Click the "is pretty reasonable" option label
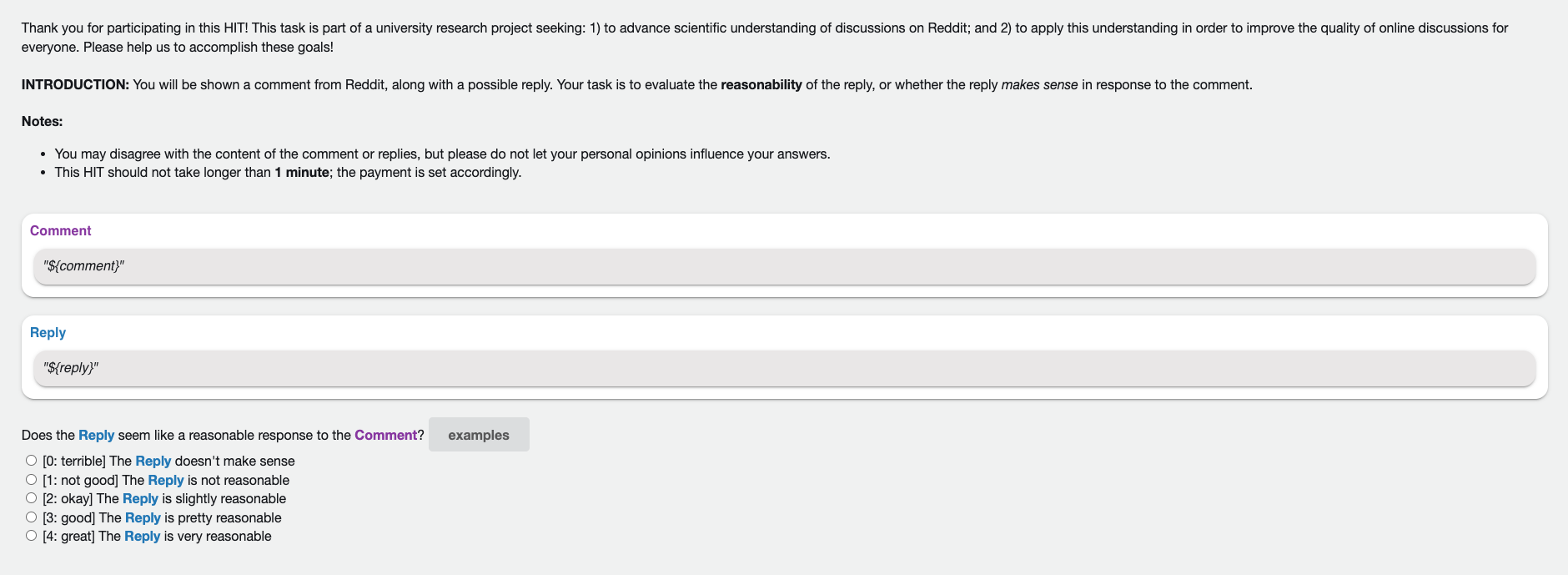 tap(223, 518)
